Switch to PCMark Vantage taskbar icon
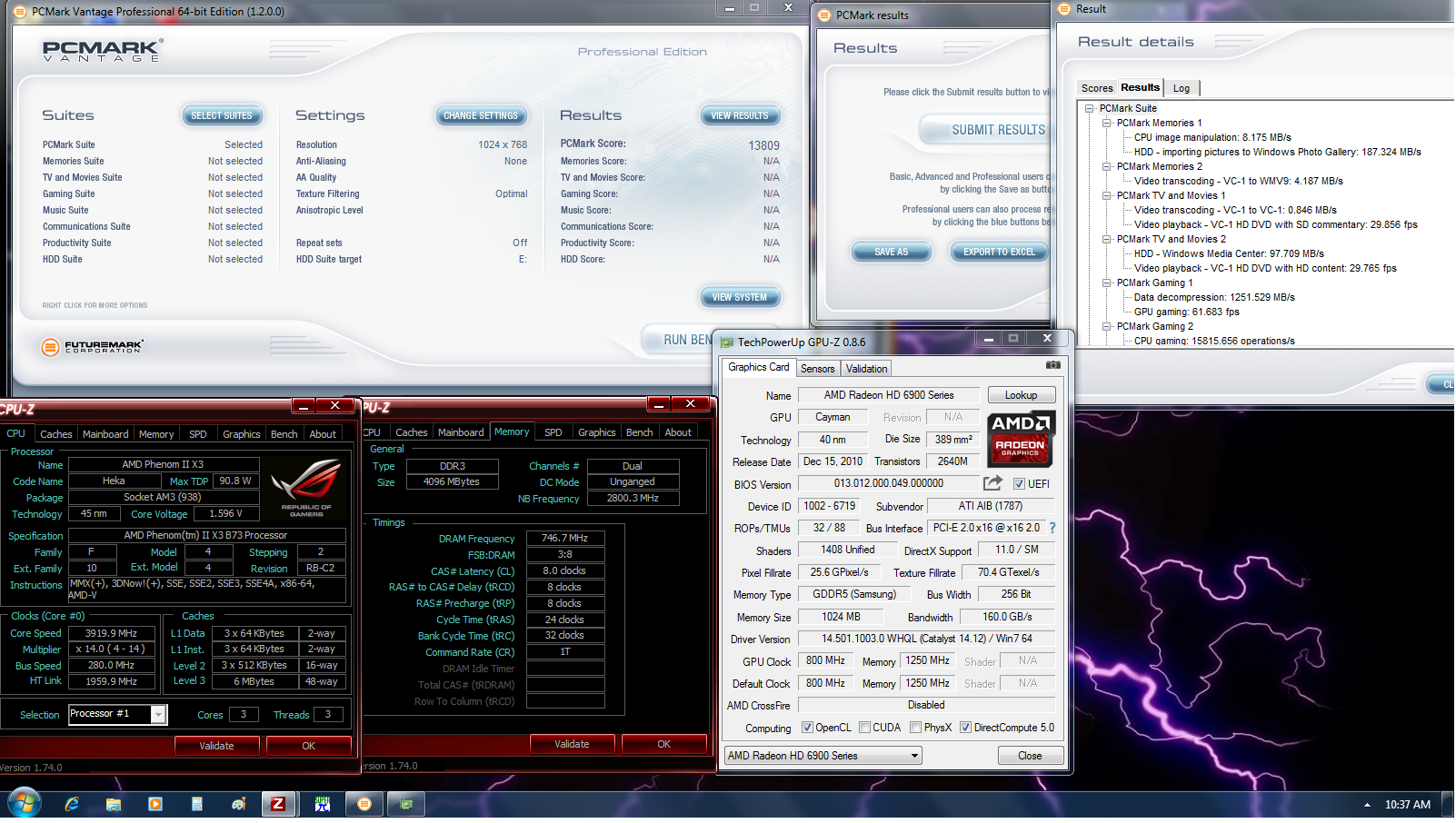This screenshot has height=823, width=1456. (364, 804)
